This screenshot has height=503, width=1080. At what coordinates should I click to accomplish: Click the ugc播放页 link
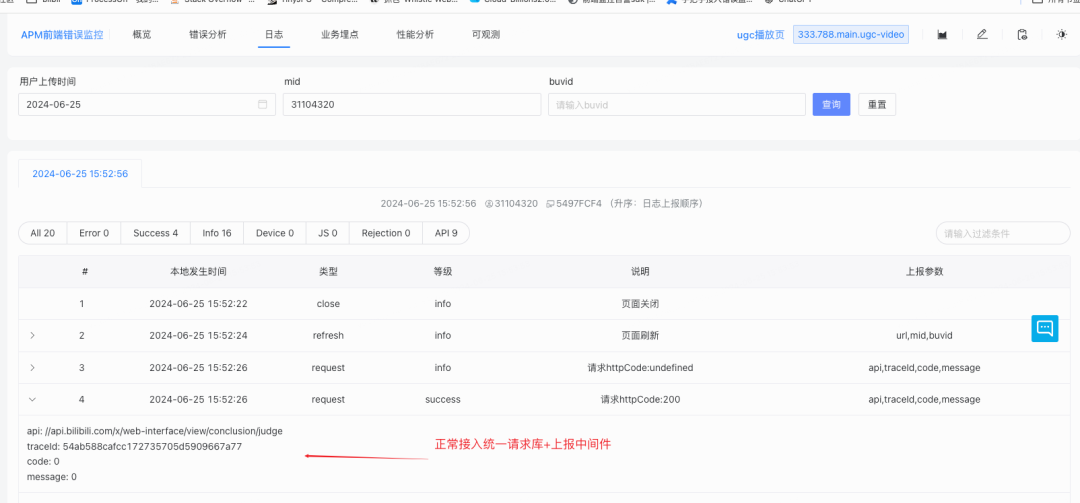click(760, 34)
